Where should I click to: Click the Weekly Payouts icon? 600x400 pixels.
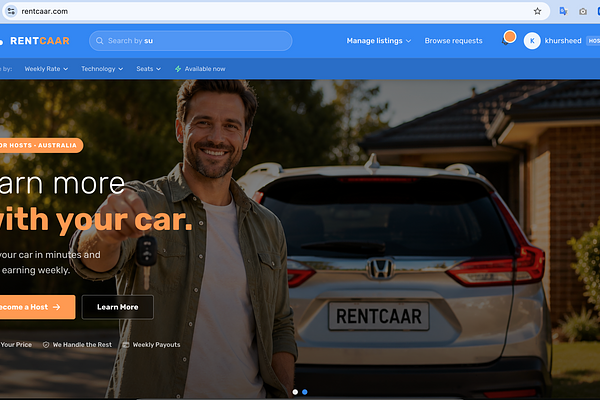pos(126,345)
